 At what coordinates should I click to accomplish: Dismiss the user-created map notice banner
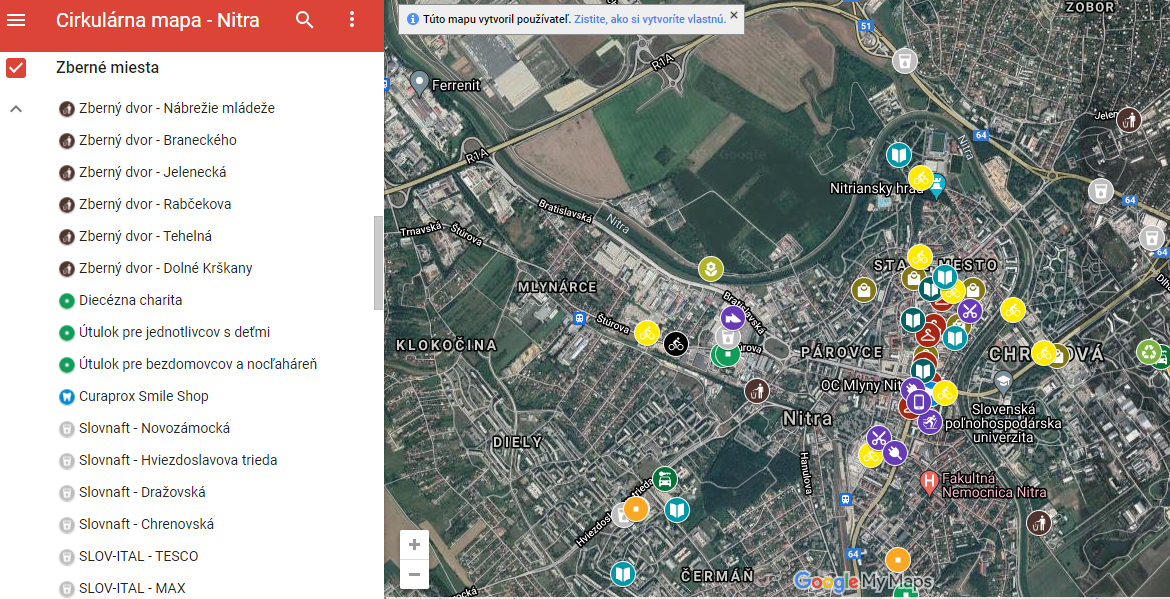coord(733,17)
